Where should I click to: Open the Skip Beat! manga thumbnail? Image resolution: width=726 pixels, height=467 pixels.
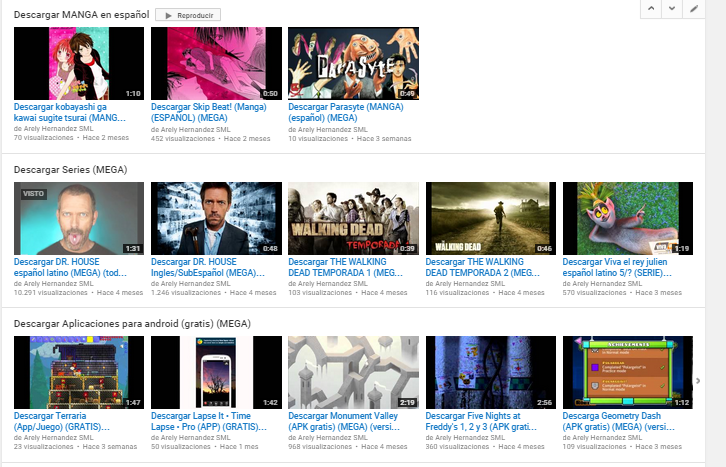[216, 63]
